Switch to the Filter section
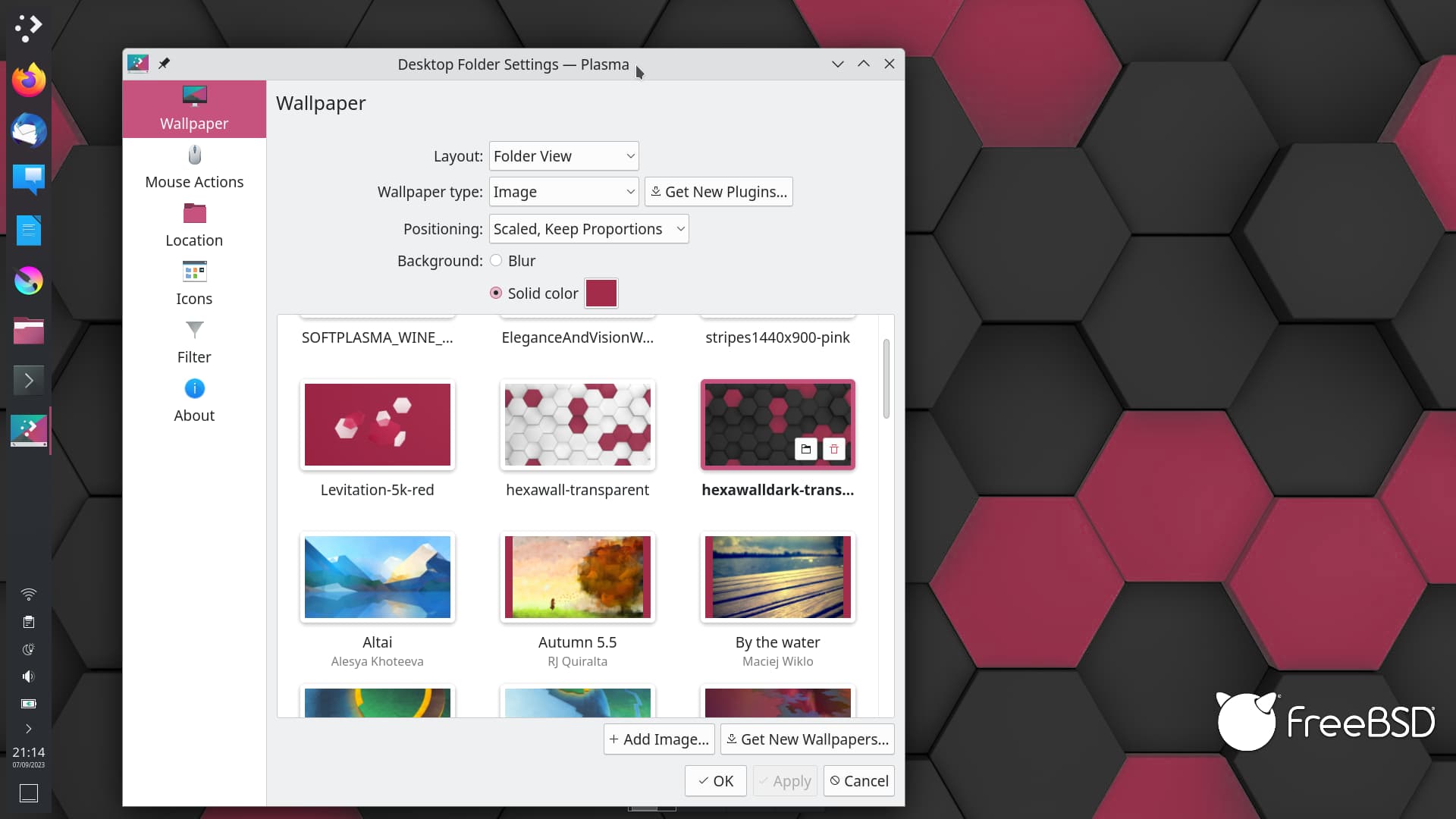 194,343
